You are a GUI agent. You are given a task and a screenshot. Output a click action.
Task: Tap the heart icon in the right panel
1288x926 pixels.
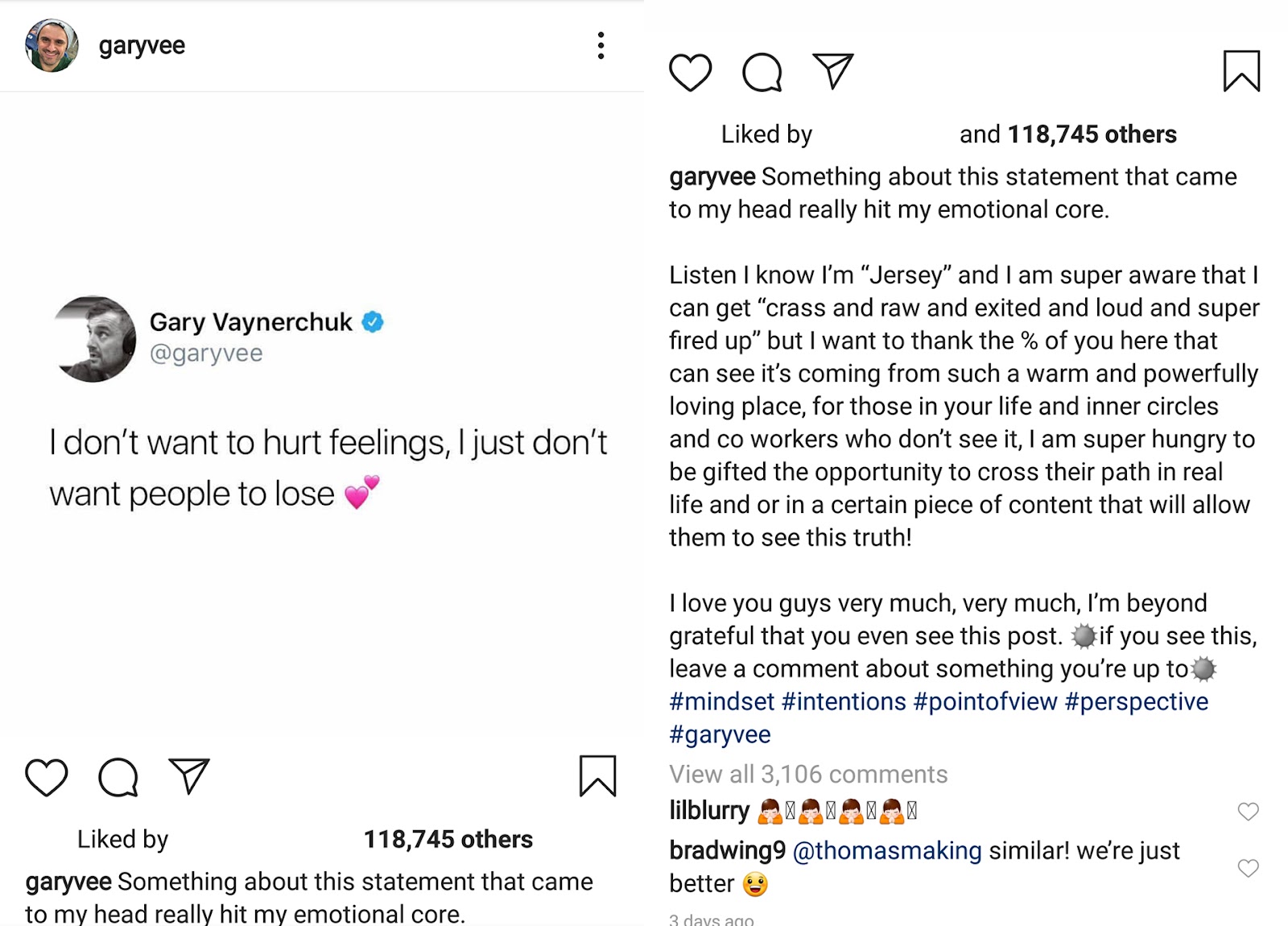click(691, 72)
